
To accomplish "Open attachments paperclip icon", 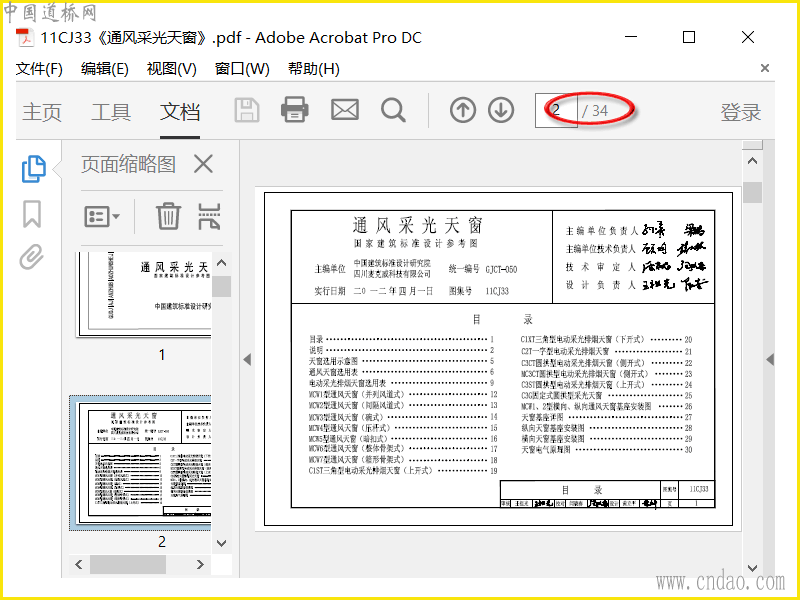I will click(32, 257).
